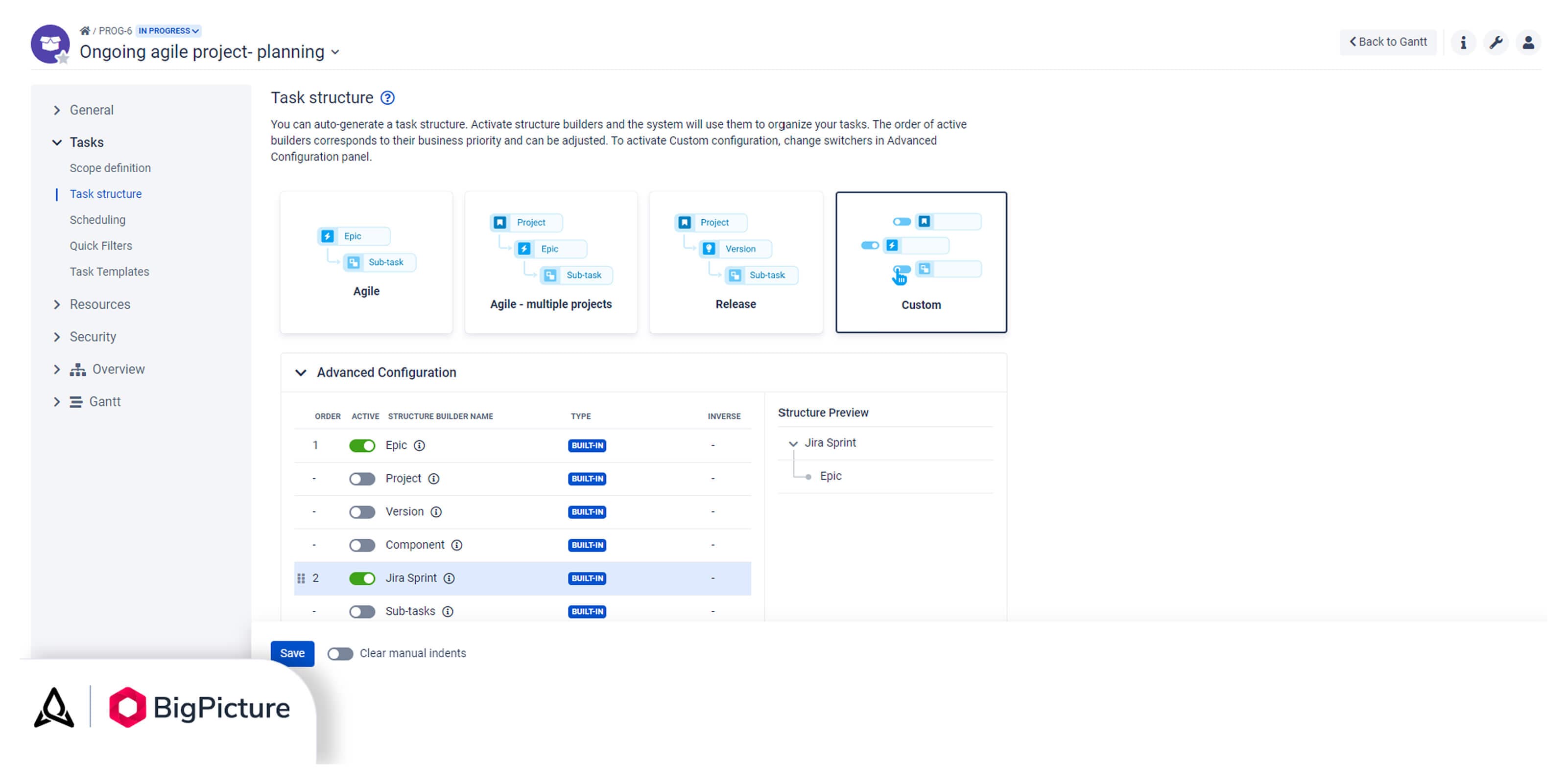This screenshot has height=784, width=1567.
Task: Open Scope definition settings
Action: pyautogui.click(x=110, y=168)
